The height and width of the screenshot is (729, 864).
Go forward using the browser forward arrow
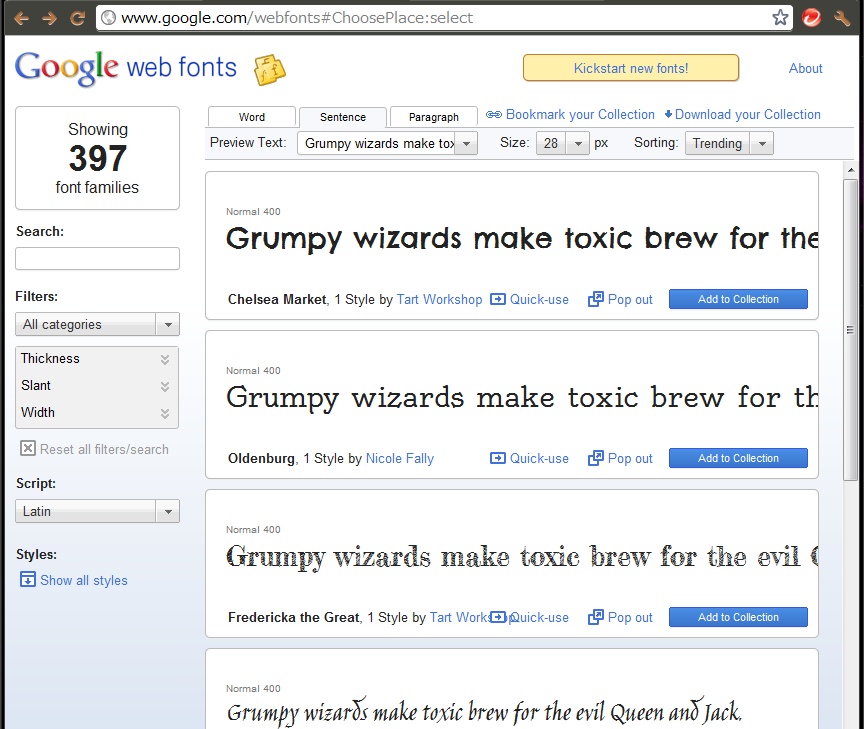(x=50, y=19)
